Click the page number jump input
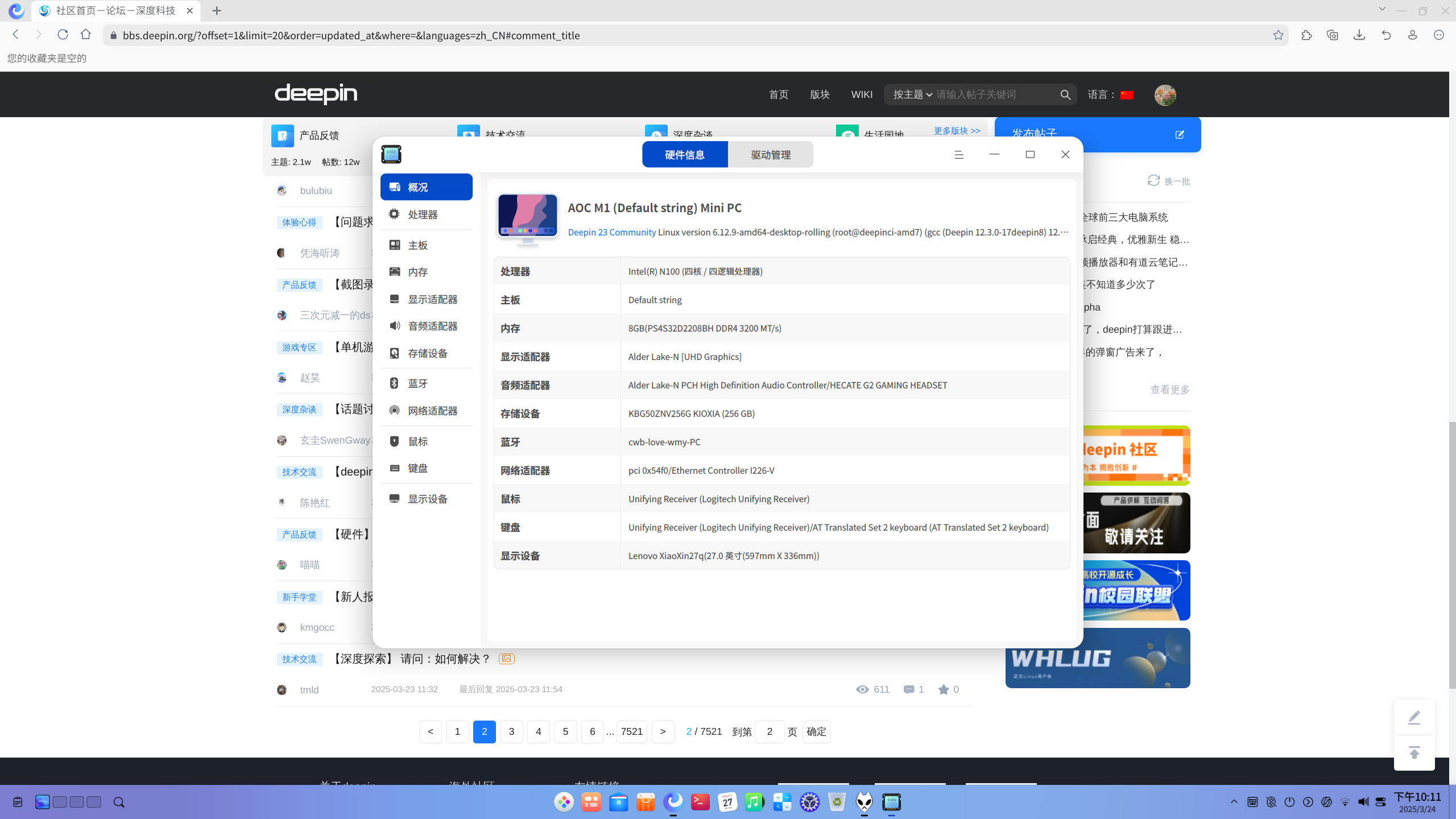 click(770, 731)
